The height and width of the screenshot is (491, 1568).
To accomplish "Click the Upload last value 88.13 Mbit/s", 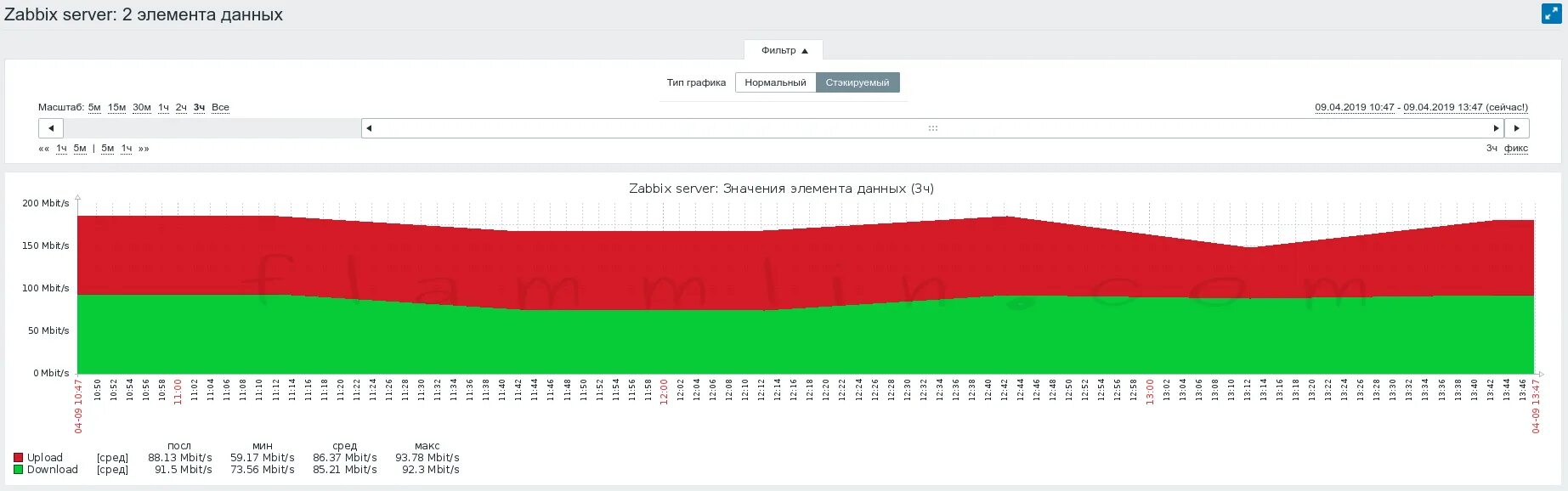I will (180, 458).
